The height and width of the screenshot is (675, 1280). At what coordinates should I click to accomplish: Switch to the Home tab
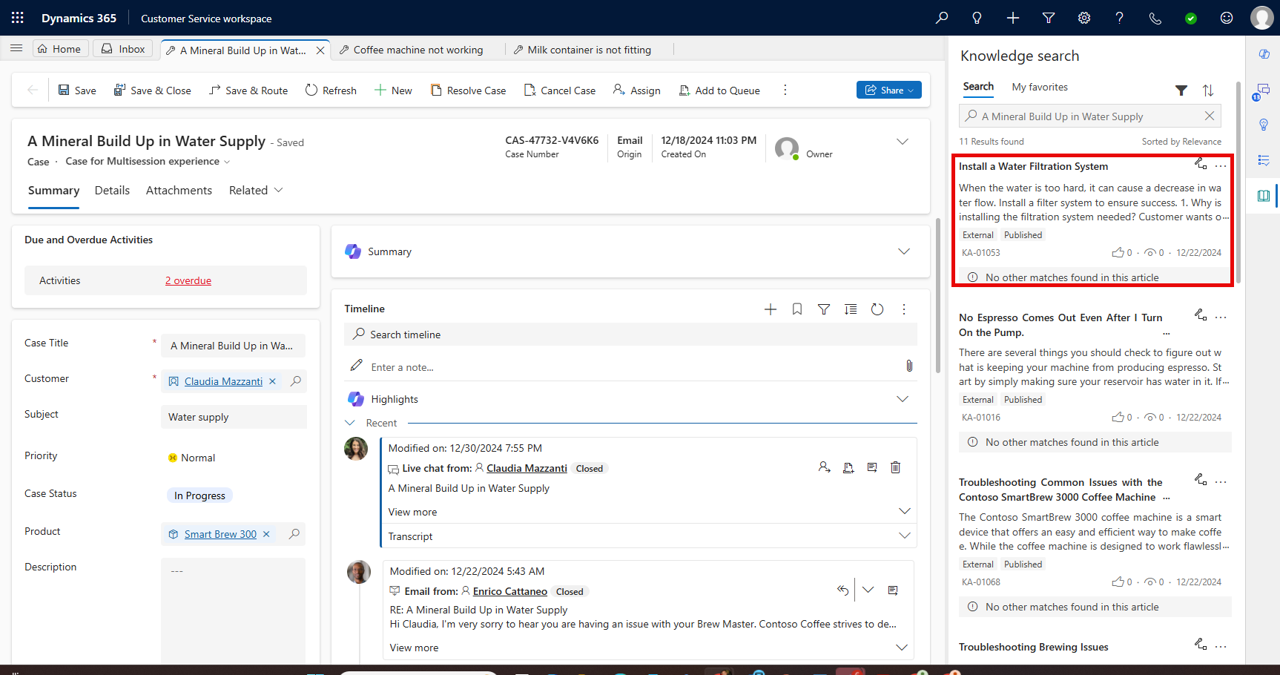pyautogui.click(x=59, y=49)
